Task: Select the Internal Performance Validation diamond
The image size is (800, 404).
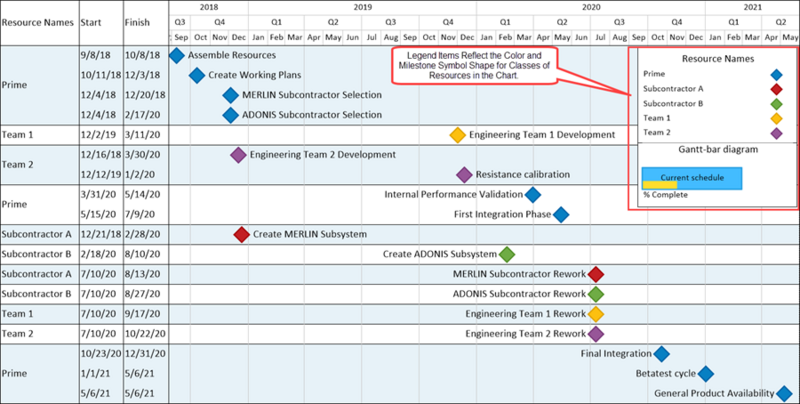Action: click(533, 194)
